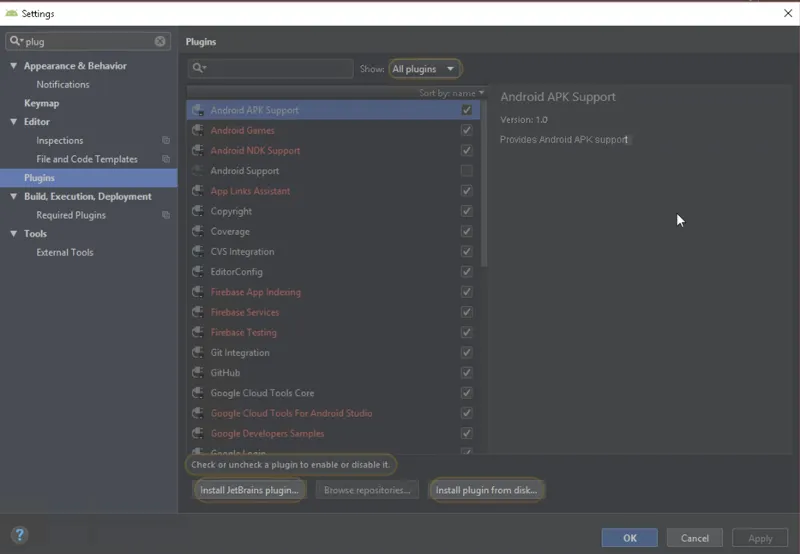Click the Android APK Support plugin icon
This screenshot has height=554, width=800.
pos(198,110)
